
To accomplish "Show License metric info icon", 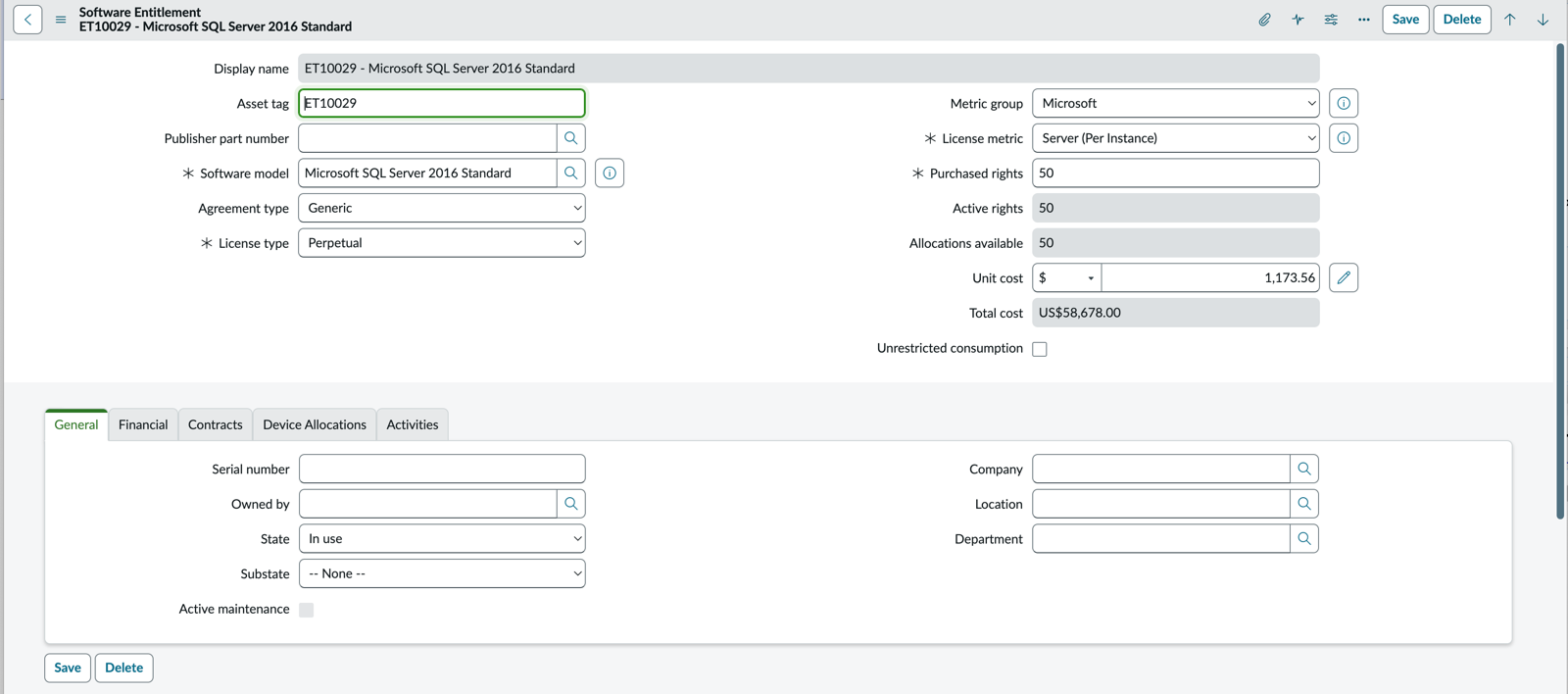I will [x=1344, y=138].
